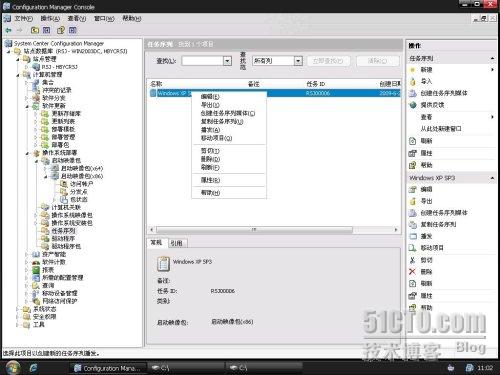Click the forward arrow in the toolbar

19,30
